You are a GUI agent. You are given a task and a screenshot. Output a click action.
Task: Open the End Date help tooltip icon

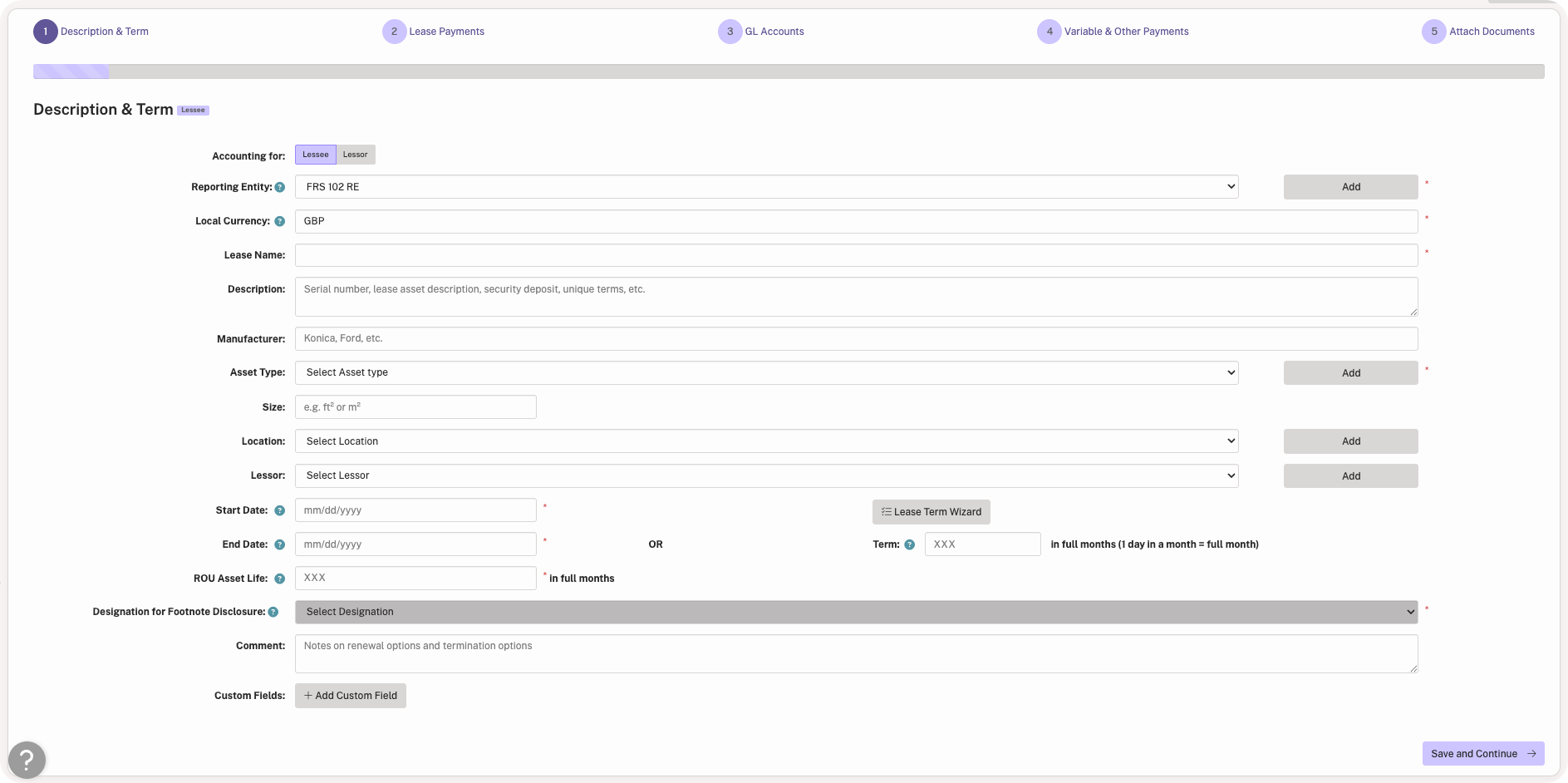[280, 544]
